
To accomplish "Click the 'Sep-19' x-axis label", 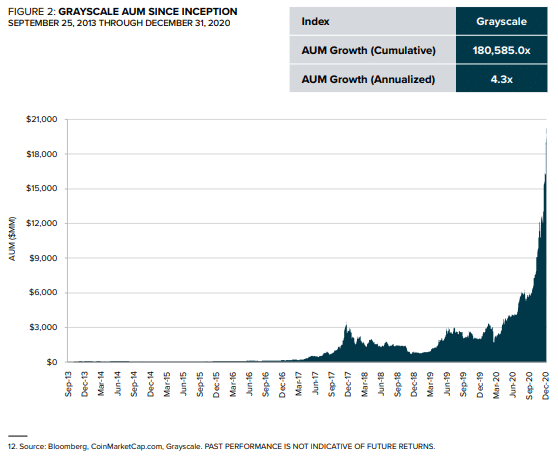I will tap(463, 384).
